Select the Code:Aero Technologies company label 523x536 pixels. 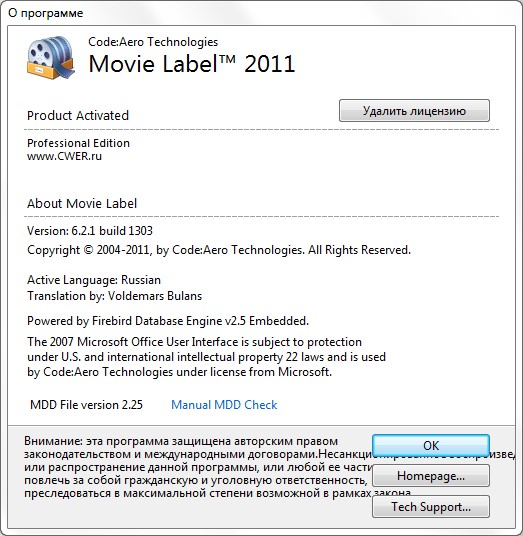tap(153, 42)
